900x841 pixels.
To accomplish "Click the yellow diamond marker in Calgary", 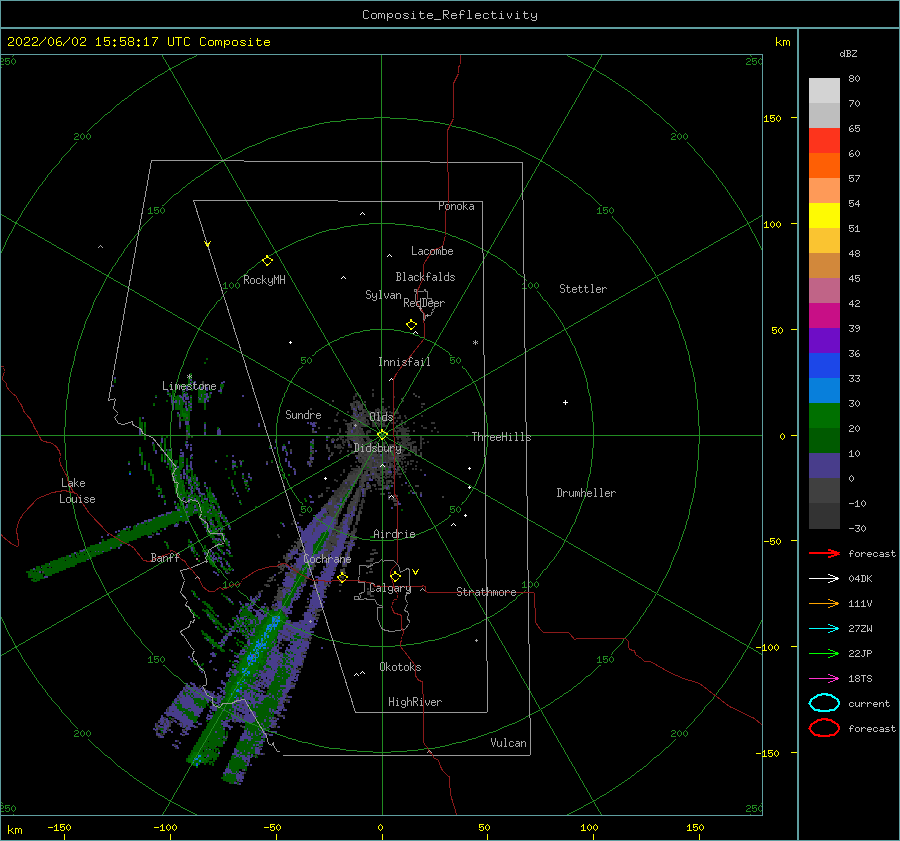I will pyautogui.click(x=395, y=576).
